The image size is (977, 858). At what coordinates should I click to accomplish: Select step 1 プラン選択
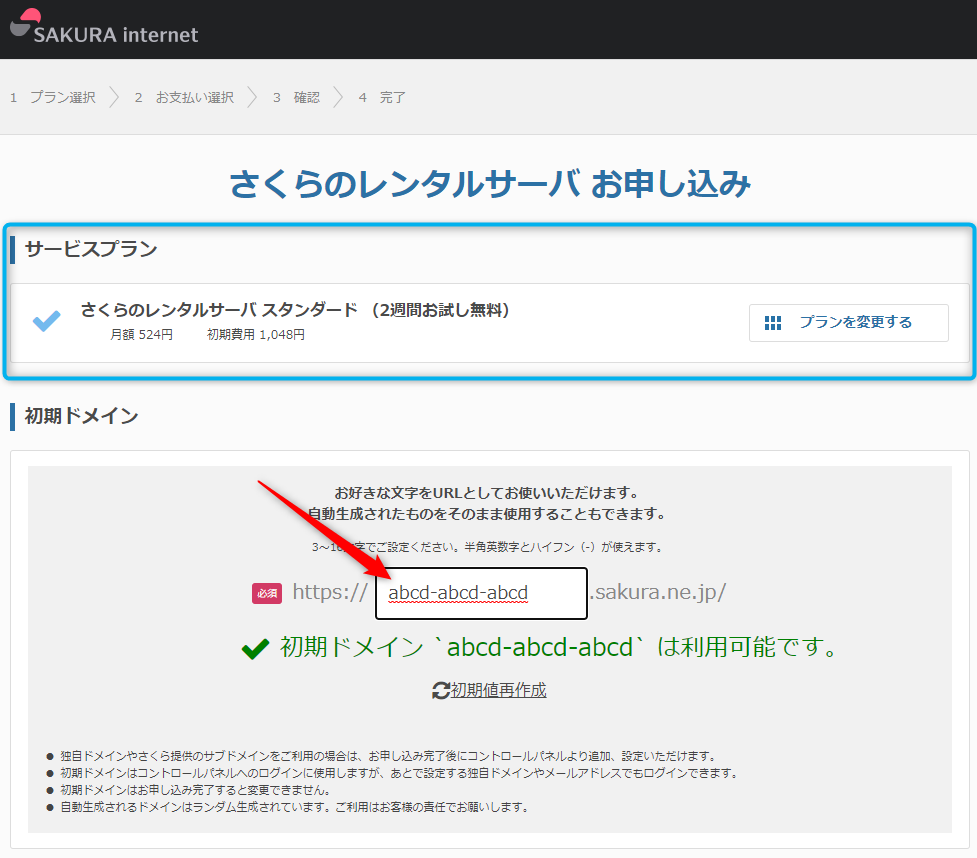(x=53, y=97)
